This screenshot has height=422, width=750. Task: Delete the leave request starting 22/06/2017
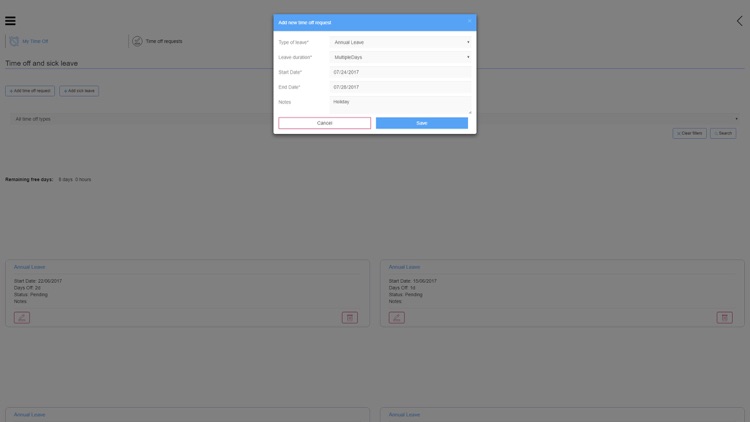click(x=350, y=318)
